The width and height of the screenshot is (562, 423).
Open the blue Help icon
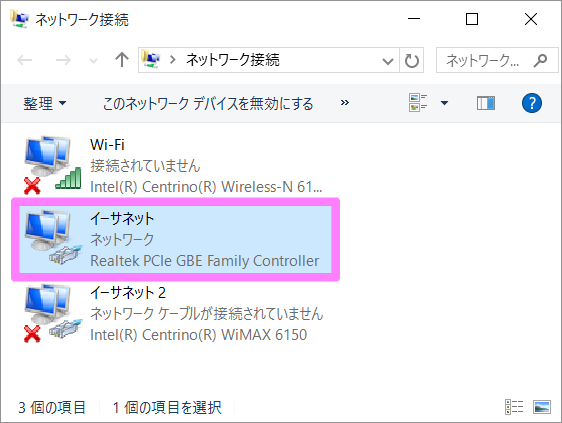pyautogui.click(x=532, y=103)
